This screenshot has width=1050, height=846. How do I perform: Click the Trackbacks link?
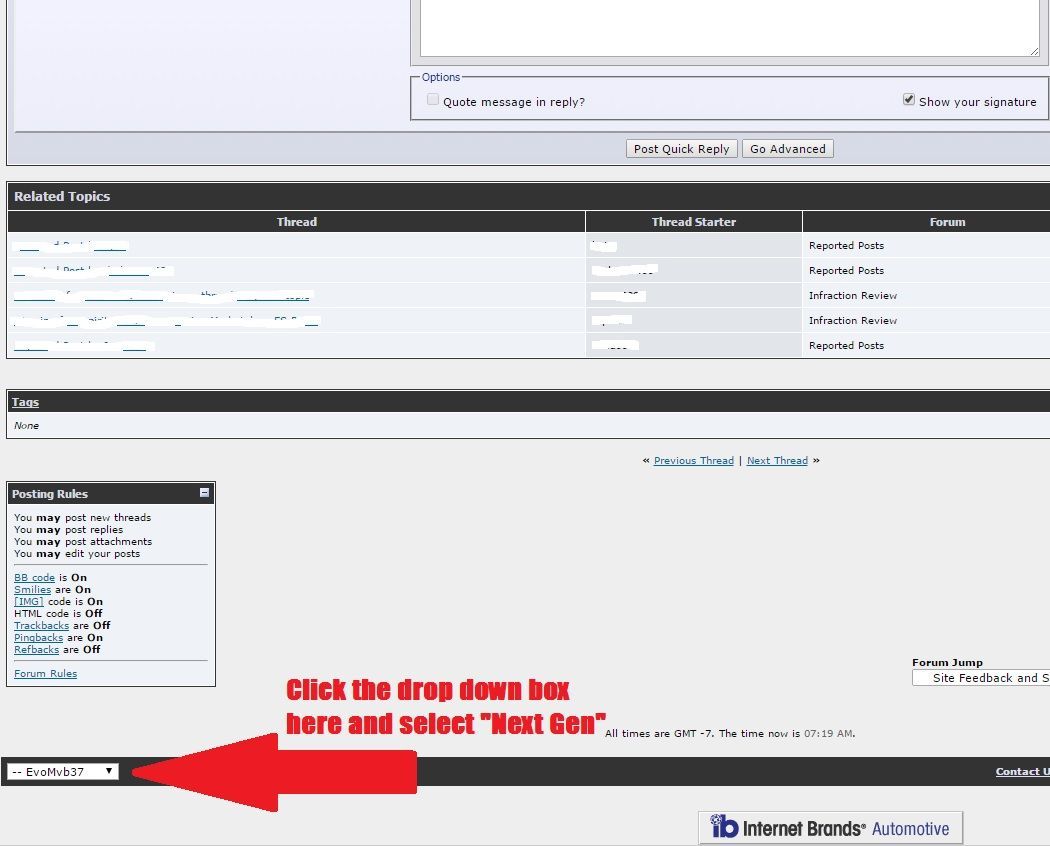(x=41, y=626)
